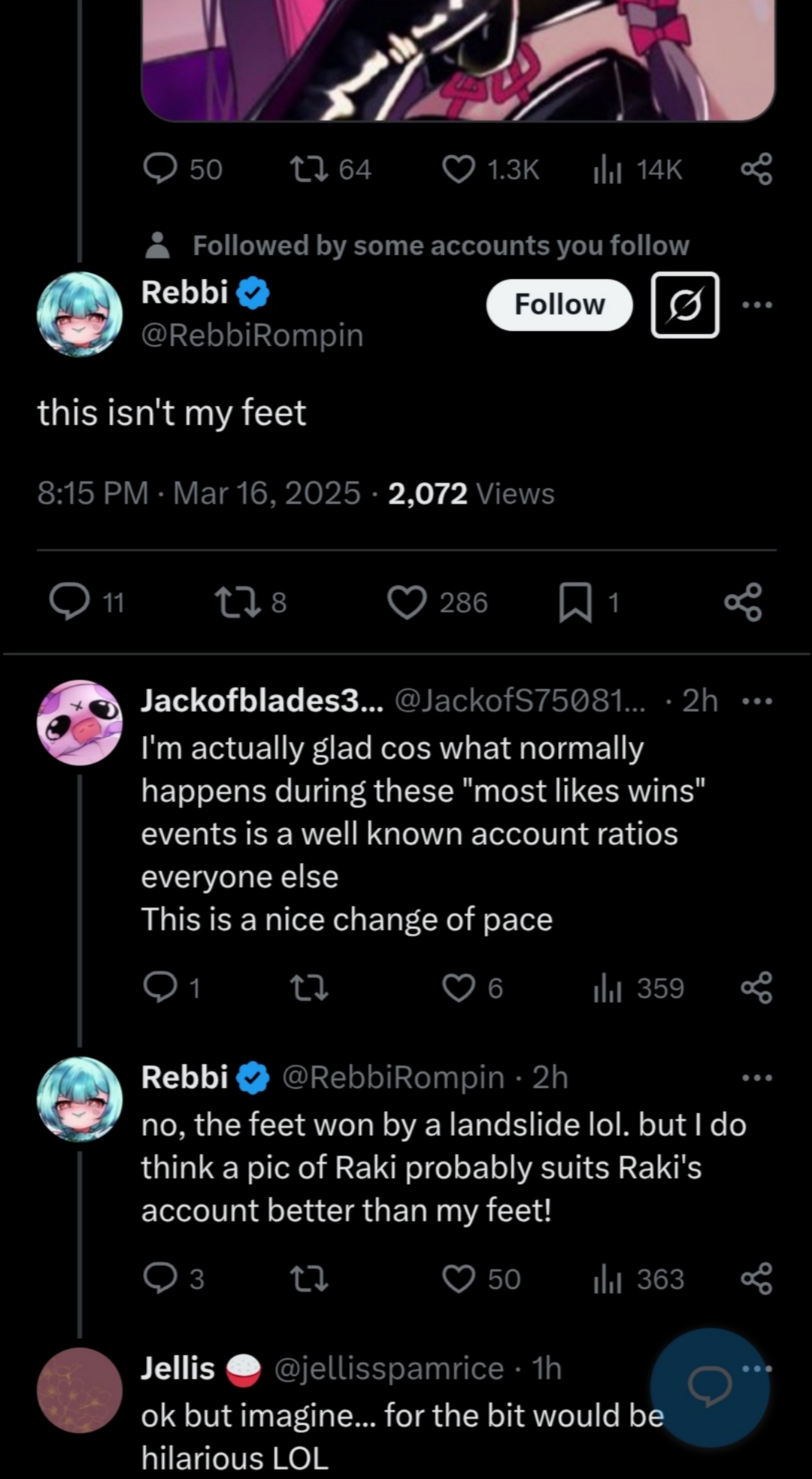Open Rebbi's profile avatar on main tweet

tap(80, 314)
